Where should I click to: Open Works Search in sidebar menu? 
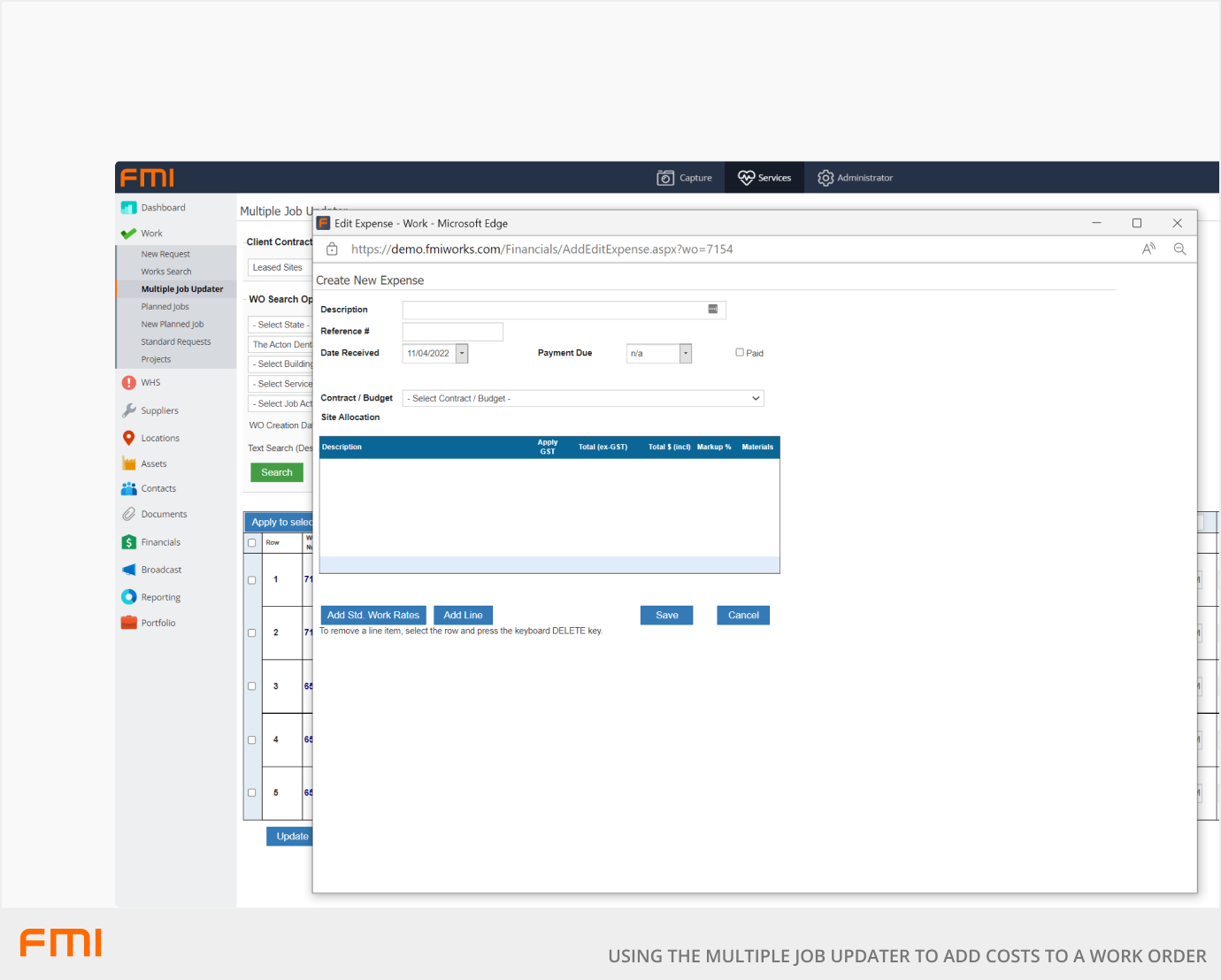pos(166,272)
